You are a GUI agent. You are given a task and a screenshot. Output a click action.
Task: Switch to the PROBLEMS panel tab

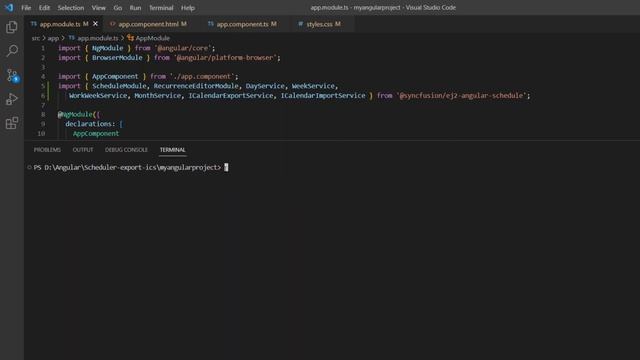pos(47,150)
